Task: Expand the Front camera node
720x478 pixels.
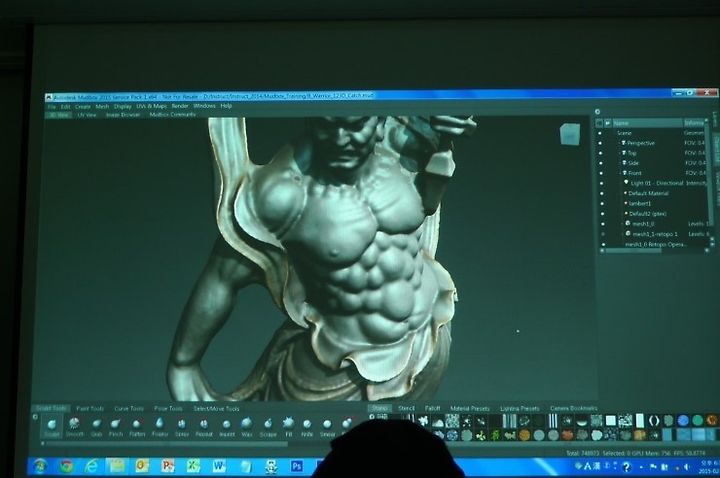Action: 619,174
